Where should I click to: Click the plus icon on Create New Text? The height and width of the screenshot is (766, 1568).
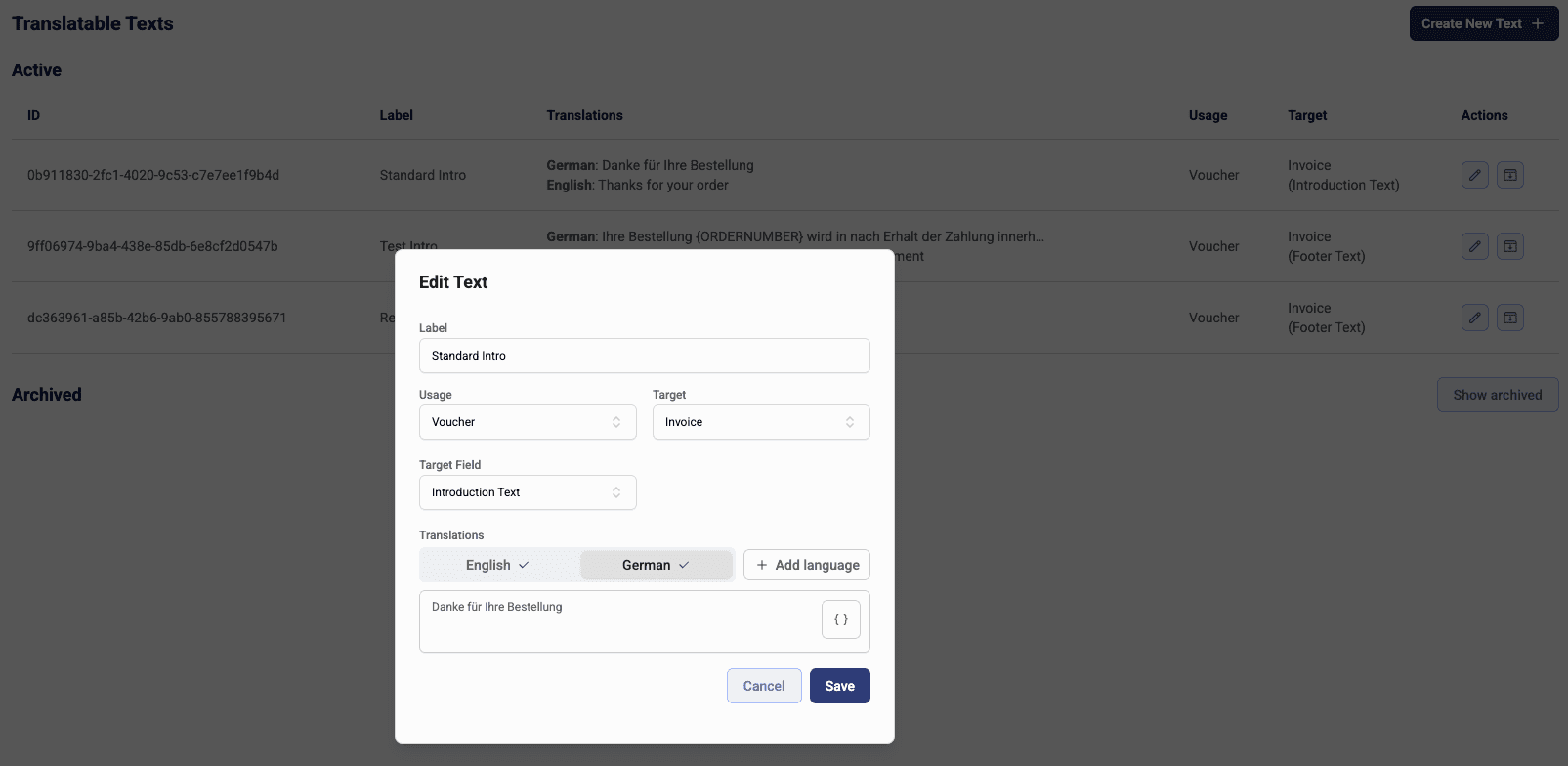point(1538,23)
